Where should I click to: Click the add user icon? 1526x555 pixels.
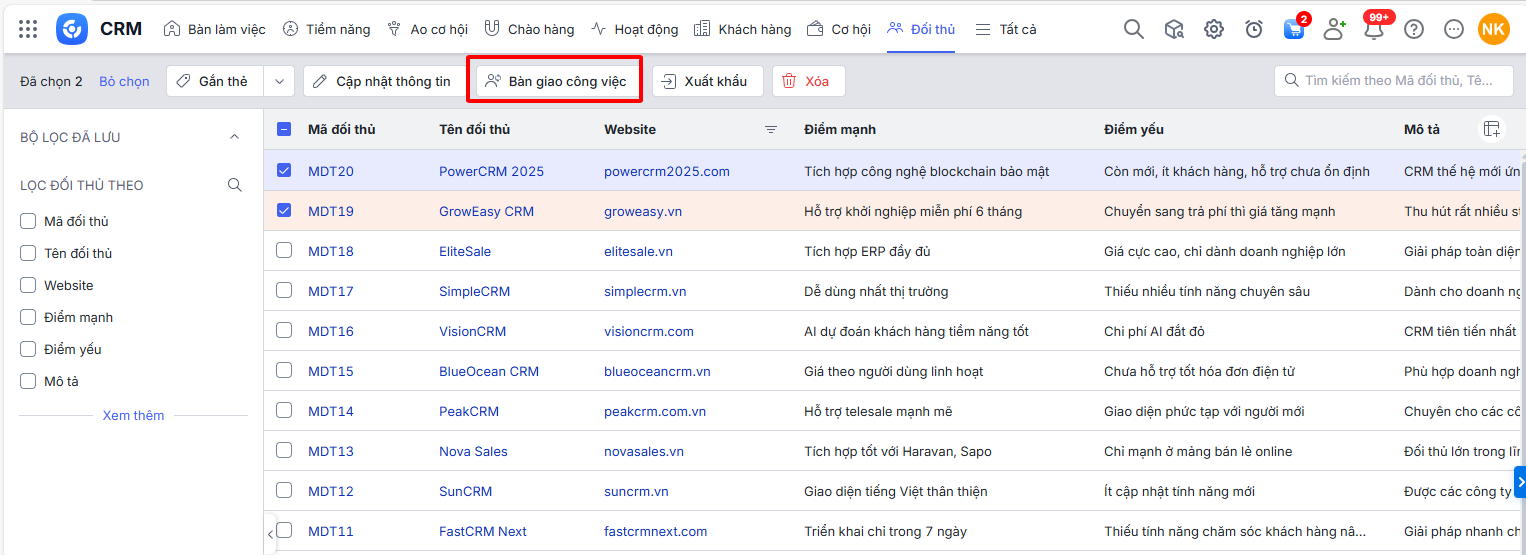point(1334,29)
